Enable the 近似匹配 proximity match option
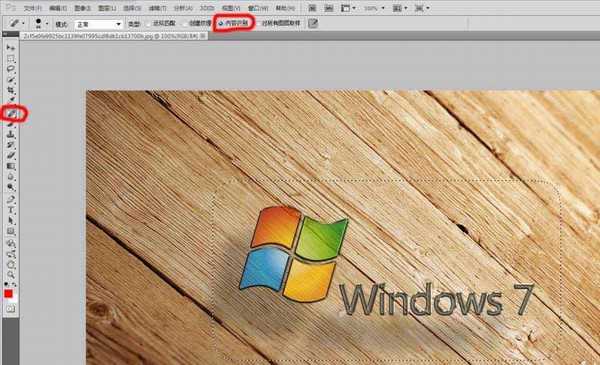This screenshot has height=365, width=600. point(161,23)
